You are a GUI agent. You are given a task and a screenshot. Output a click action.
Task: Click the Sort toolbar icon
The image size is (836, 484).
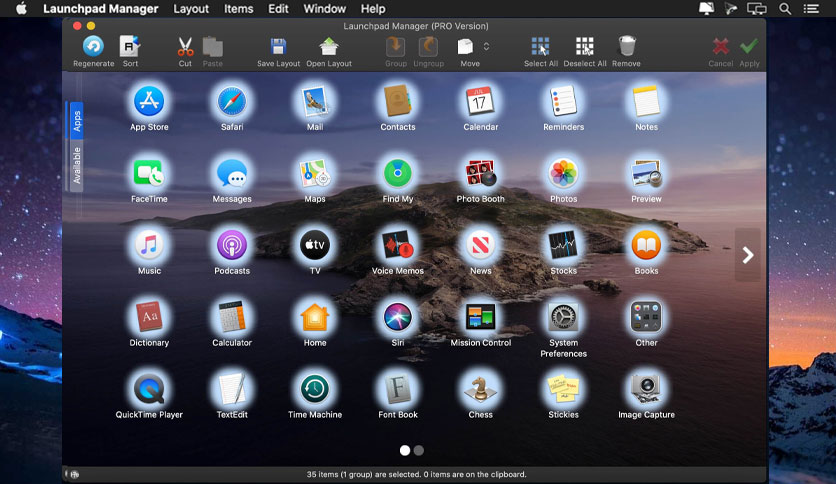click(x=130, y=47)
